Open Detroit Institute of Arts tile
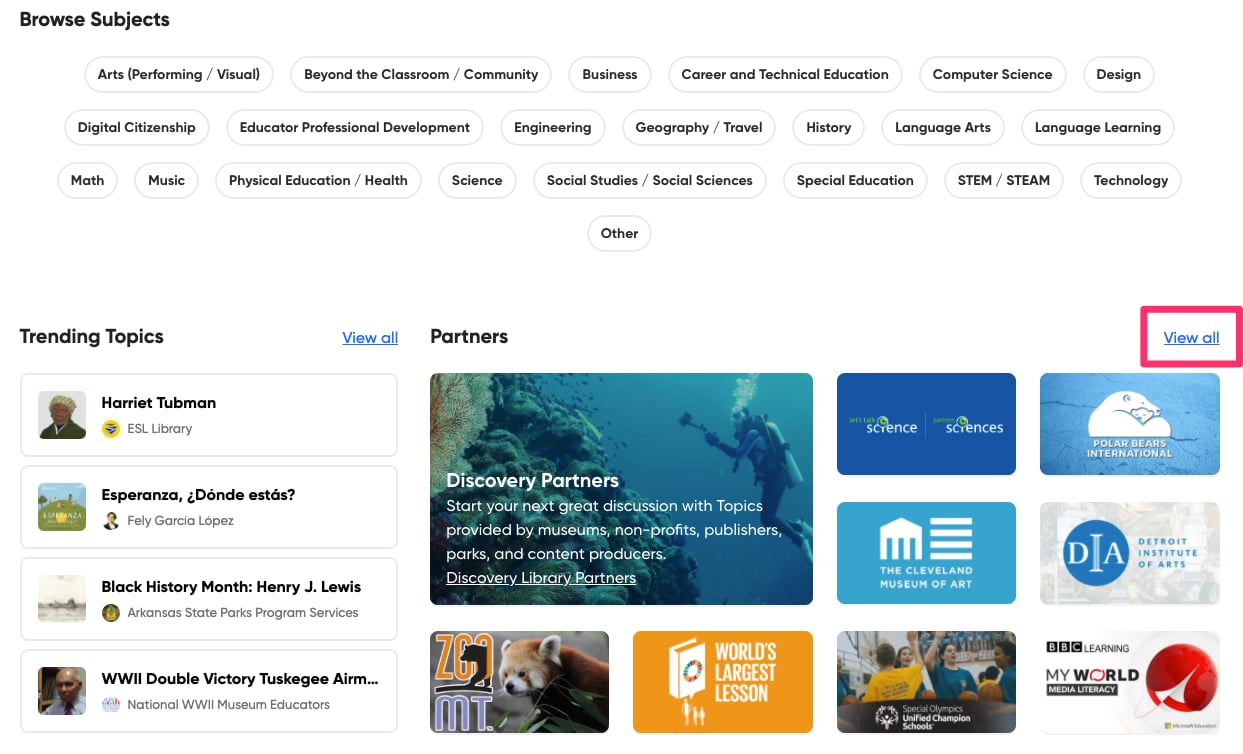This screenshot has height=754, width=1243. coord(1130,553)
